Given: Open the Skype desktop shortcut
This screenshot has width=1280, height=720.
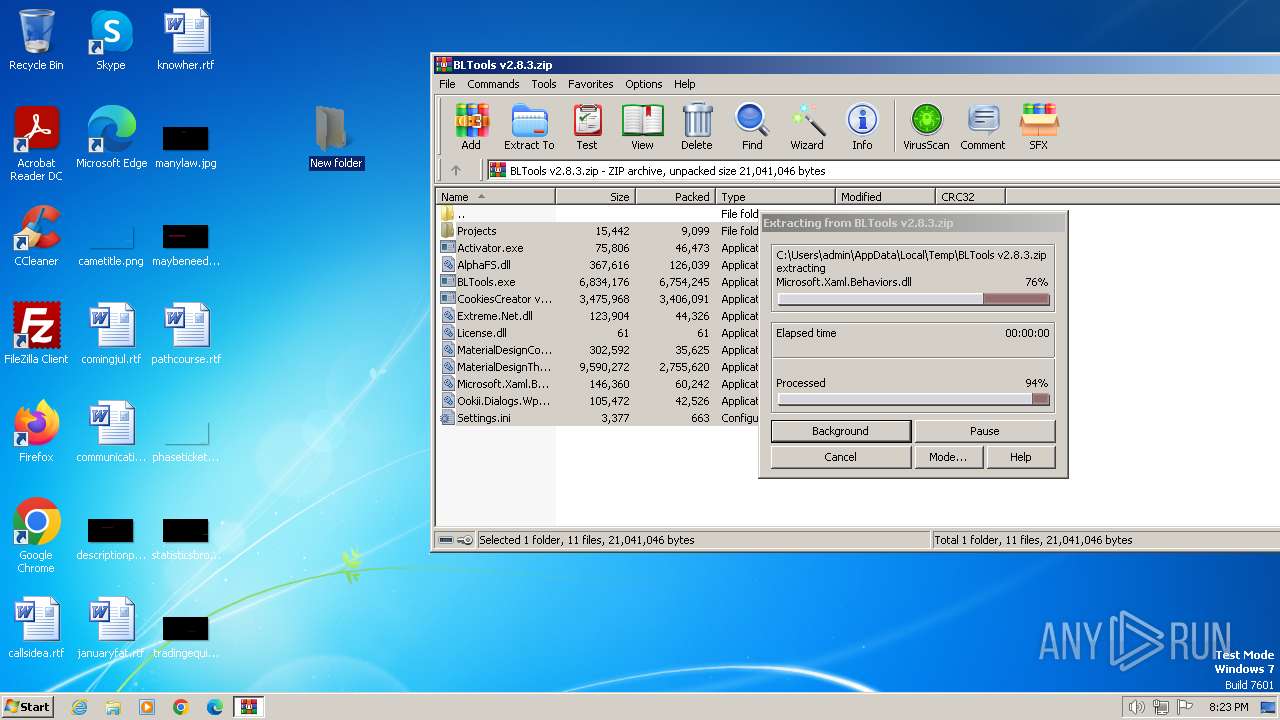Looking at the screenshot, I should coord(111,40).
